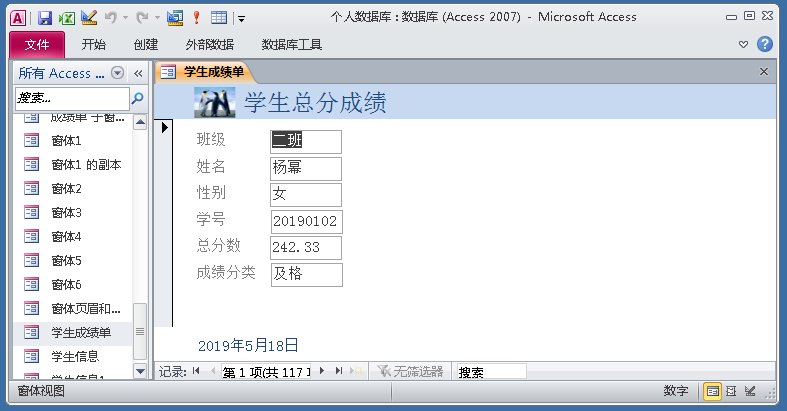Collapse the navigation pane with double chevron
The image size is (787, 411).
coord(139,74)
